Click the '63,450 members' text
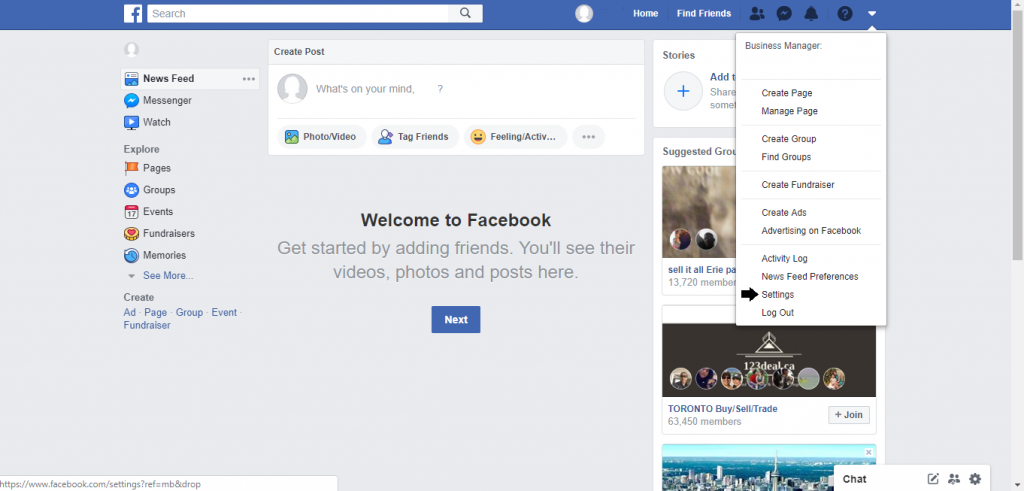 click(705, 422)
